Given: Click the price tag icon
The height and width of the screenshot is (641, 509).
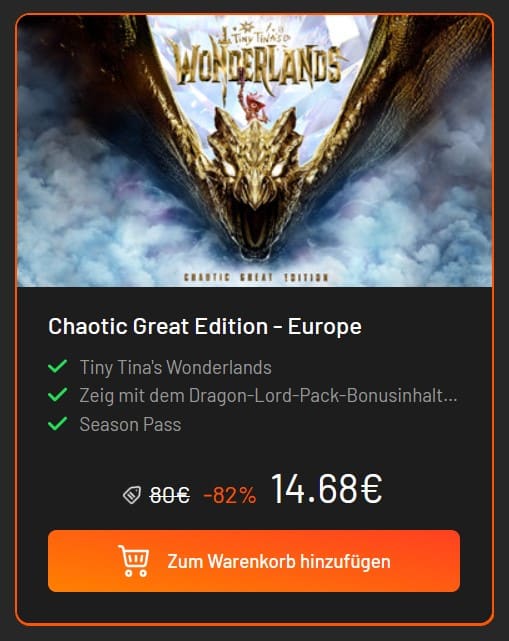Looking at the screenshot, I should click(x=132, y=495).
